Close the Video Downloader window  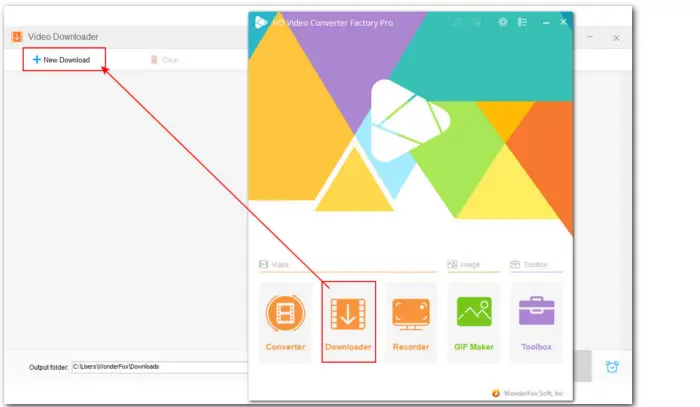click(x=616, y=38)
